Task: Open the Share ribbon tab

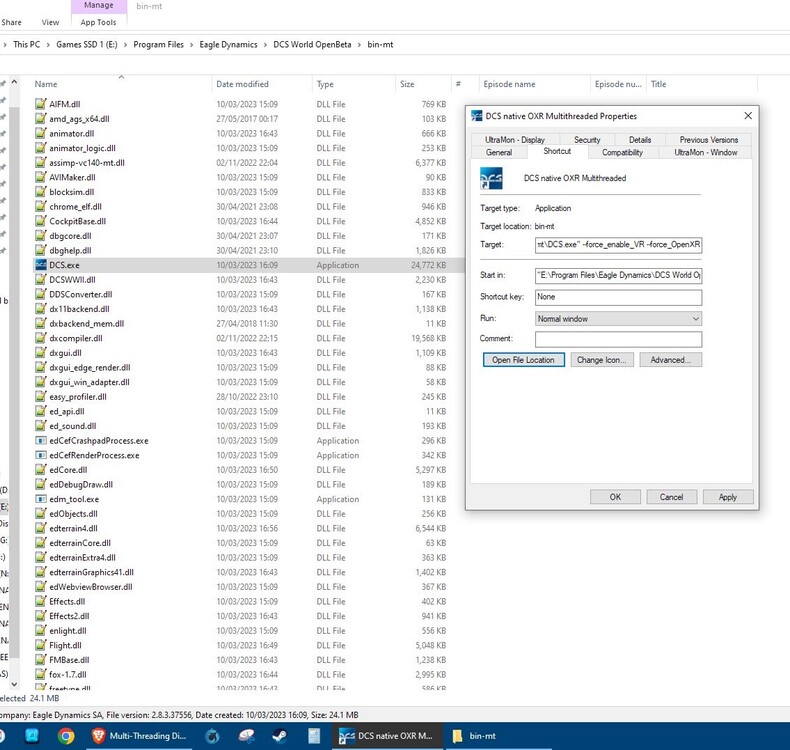Action: click(12, 23)
